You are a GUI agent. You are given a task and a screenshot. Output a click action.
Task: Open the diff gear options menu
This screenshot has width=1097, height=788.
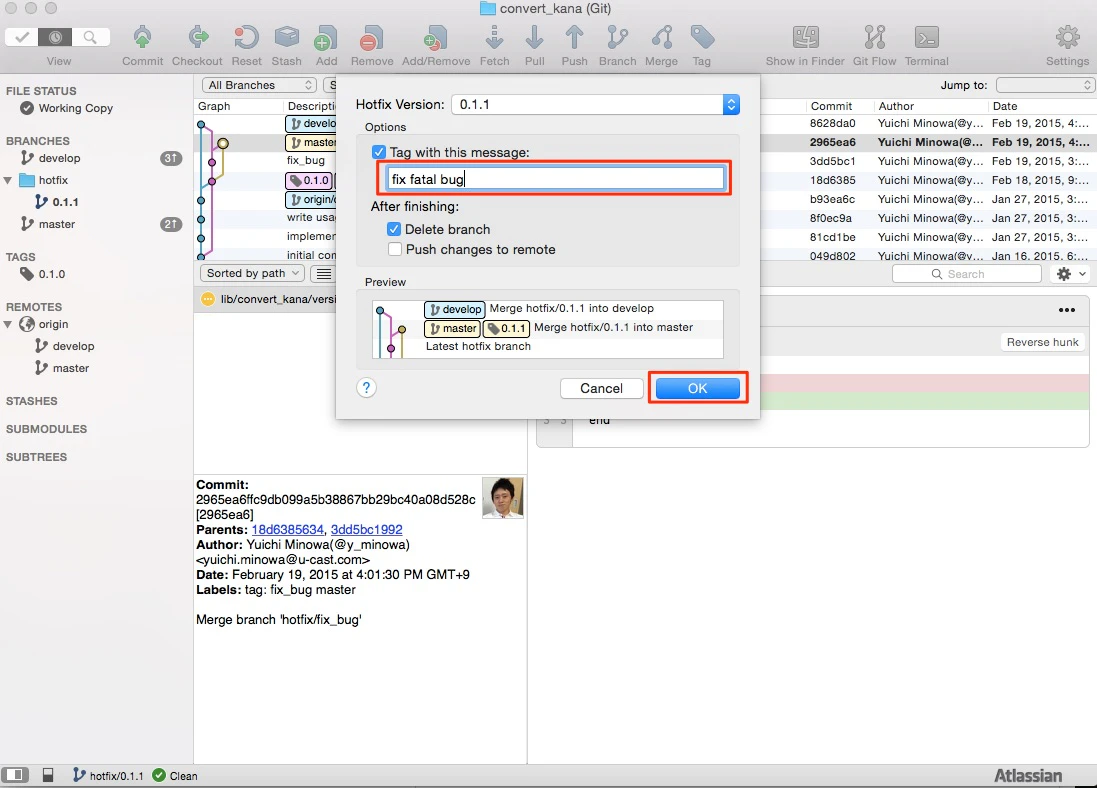tap(1071, 274)
